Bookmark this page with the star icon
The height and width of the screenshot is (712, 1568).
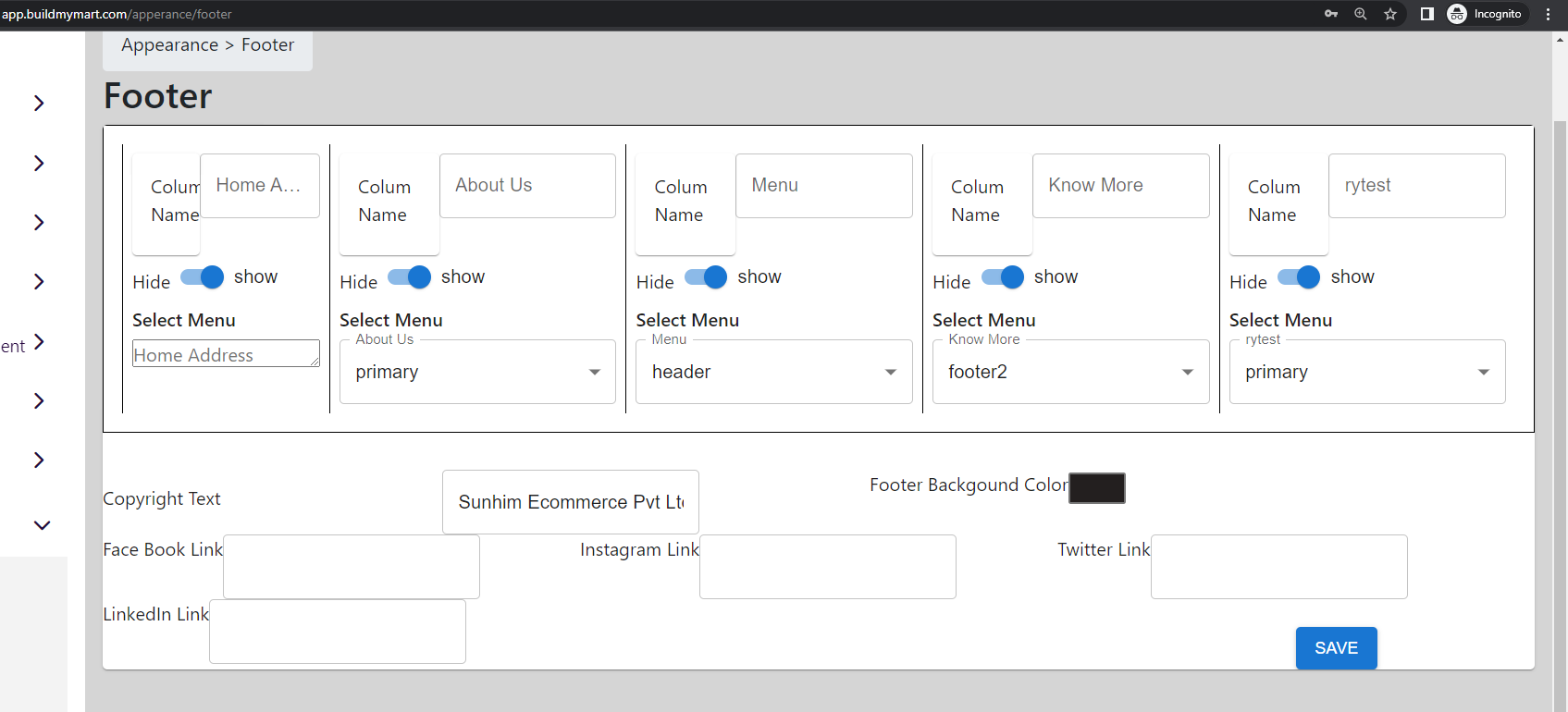click(1390, 14)
